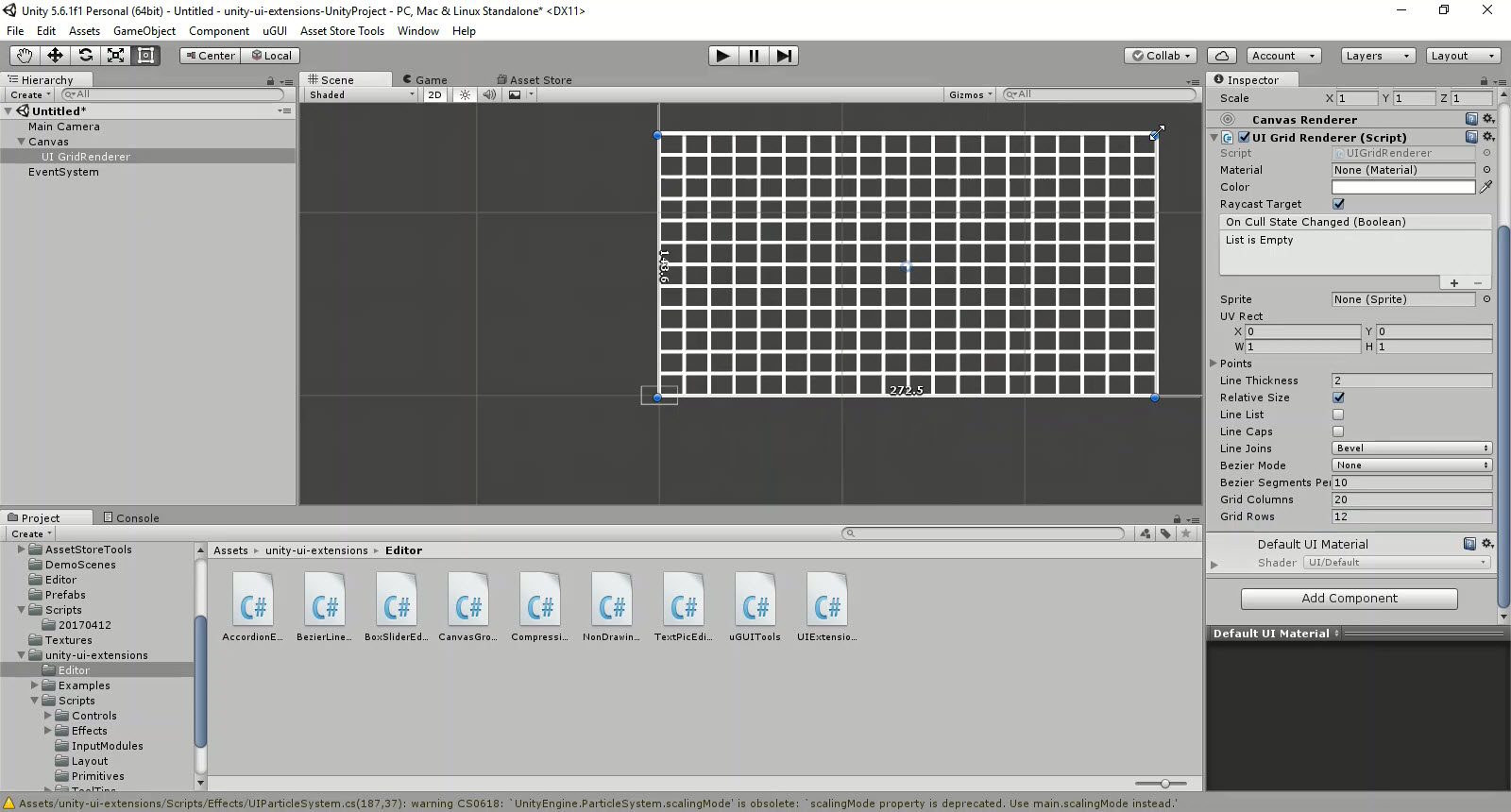1511x812 pixels.
Task: Click unity-ui-extensions breadcrumb link
Action: point(316,550)
